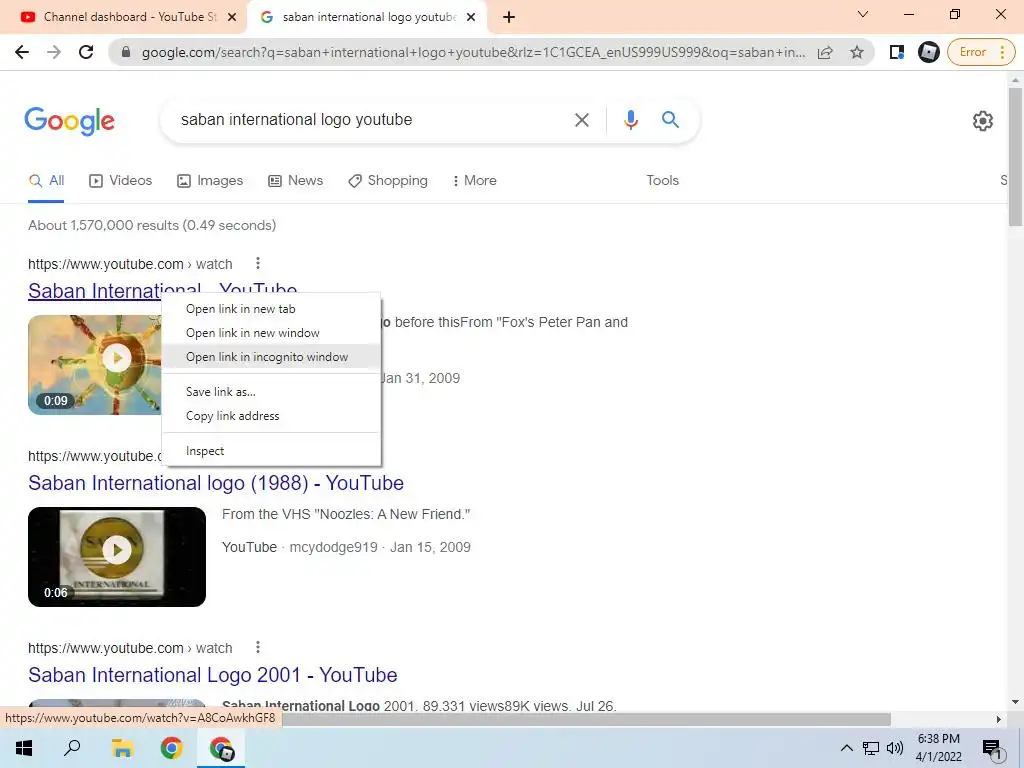Close the Channel dashboard tab
Screen dimensions: 1024x768
232,18
